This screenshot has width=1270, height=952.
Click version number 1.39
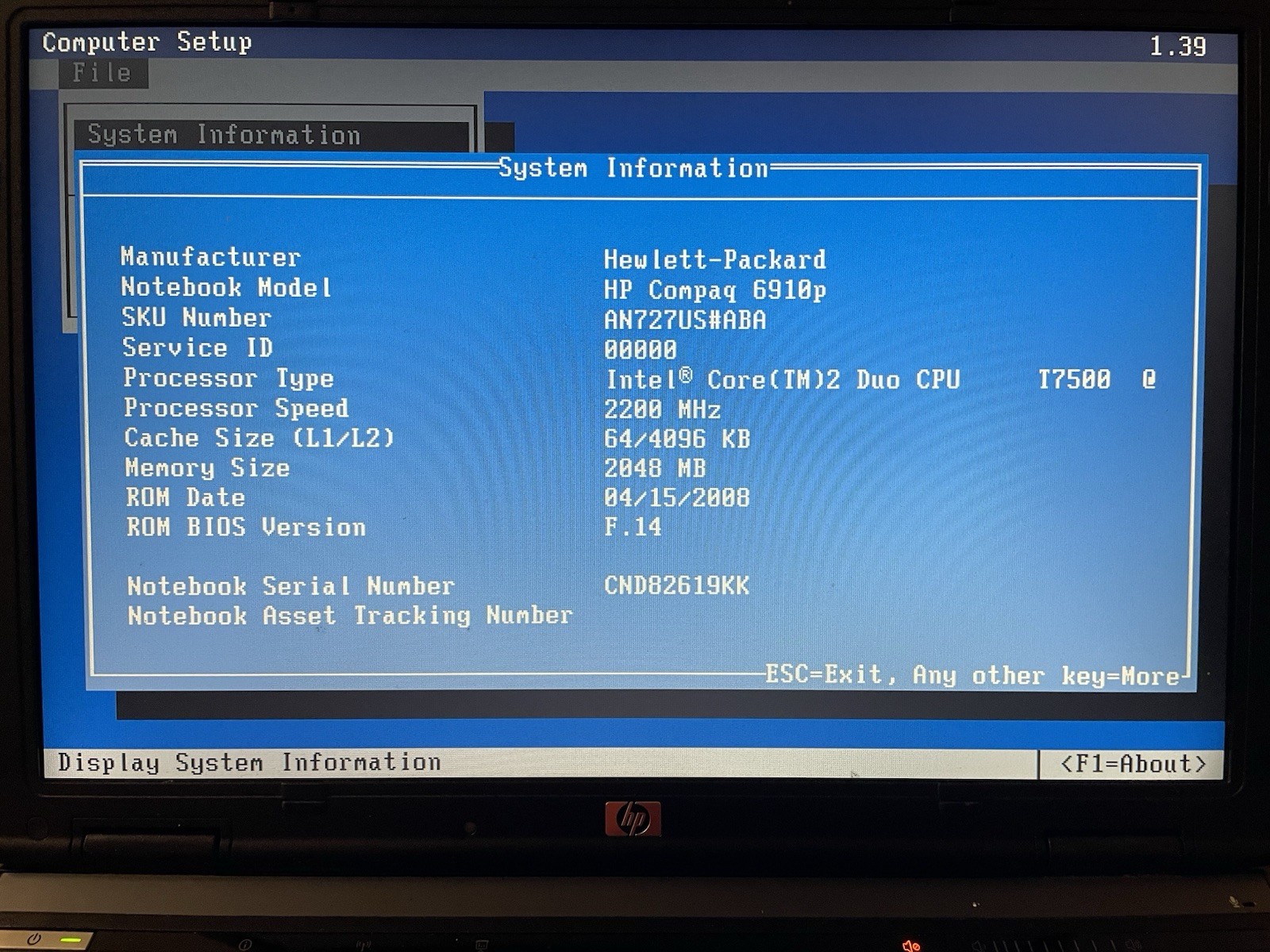1178,47
